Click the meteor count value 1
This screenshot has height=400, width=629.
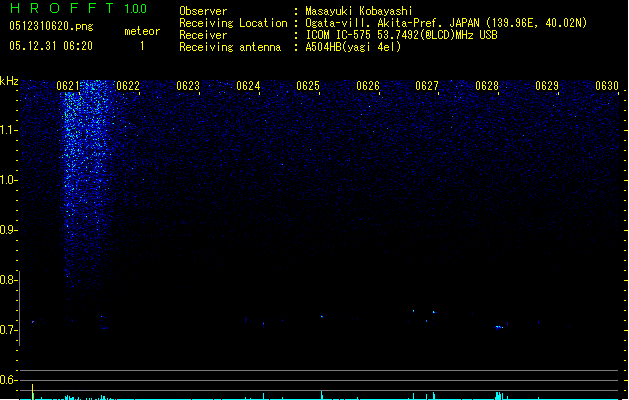[x=142, y=46]
